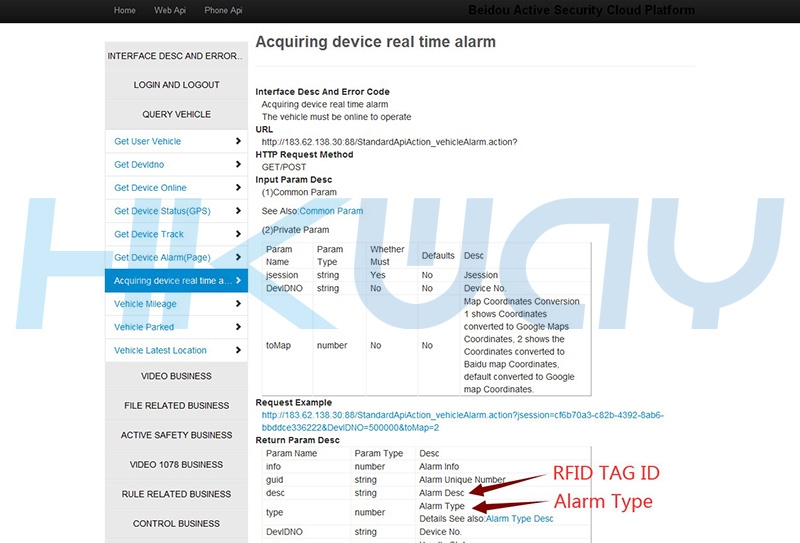Viewport: 800px width, 543px height.
Task: Collapse QUERY VEHICLE section
Action: 177,114
